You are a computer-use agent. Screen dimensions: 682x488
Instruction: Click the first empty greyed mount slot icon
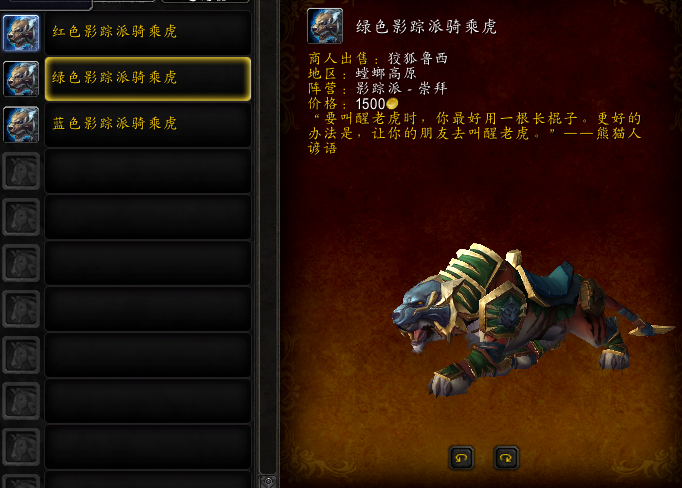coord(21,171)
